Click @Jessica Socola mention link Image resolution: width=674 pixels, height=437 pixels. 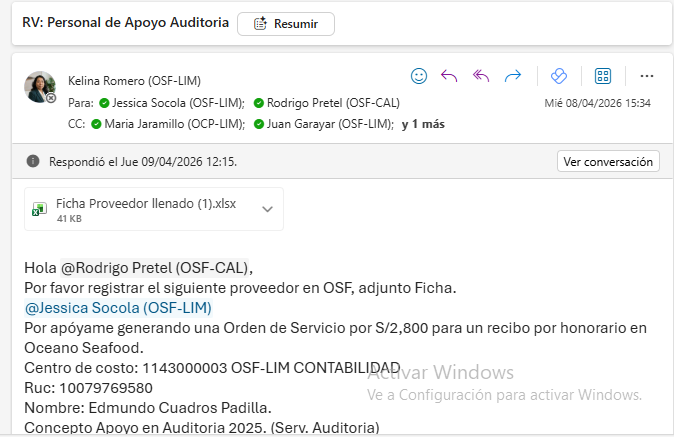(118, 307)
